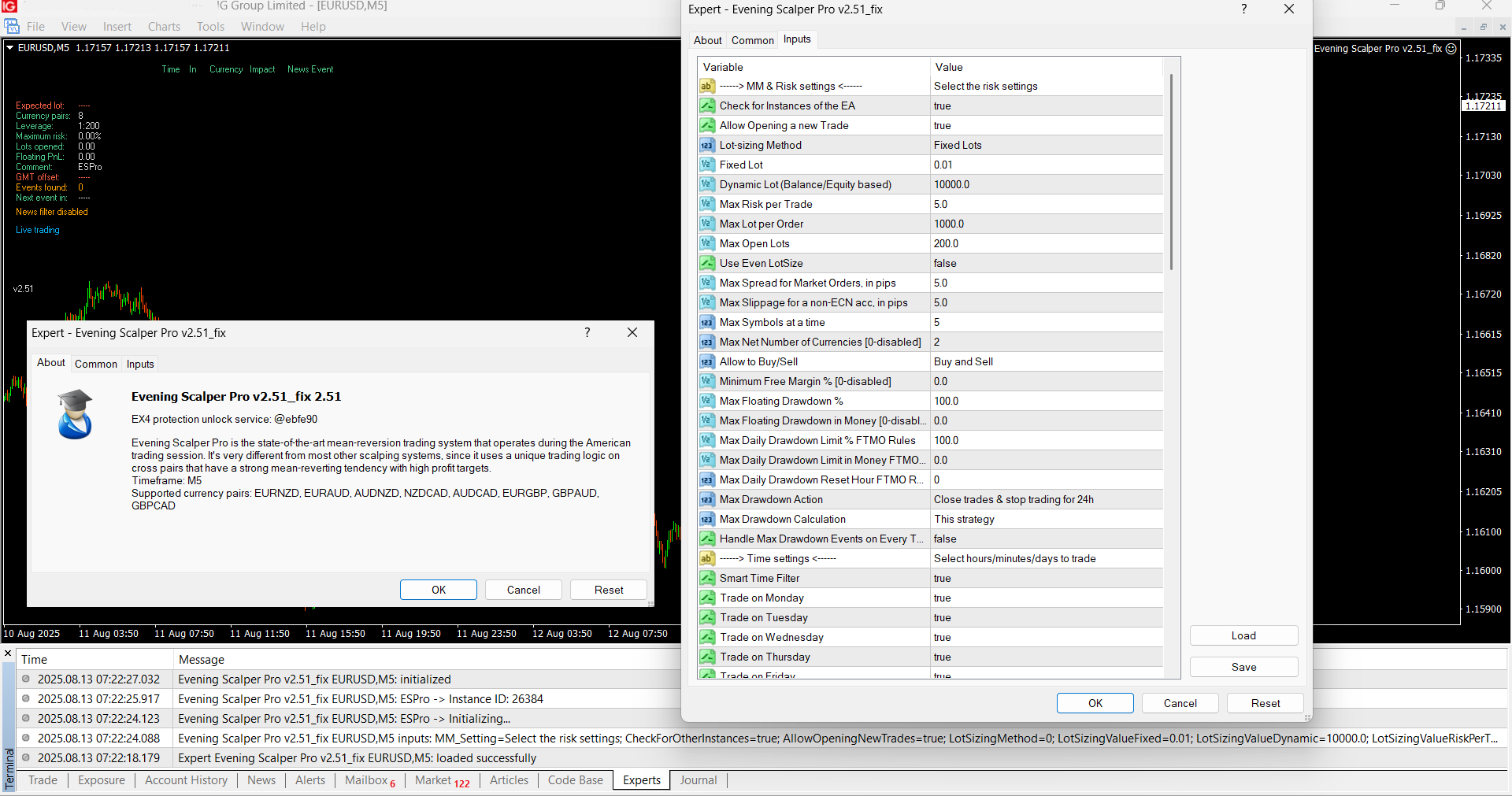1512x796 pixels.
Task: Click the icon beside Fixed Lot row
Action: [x=707, y=165]
